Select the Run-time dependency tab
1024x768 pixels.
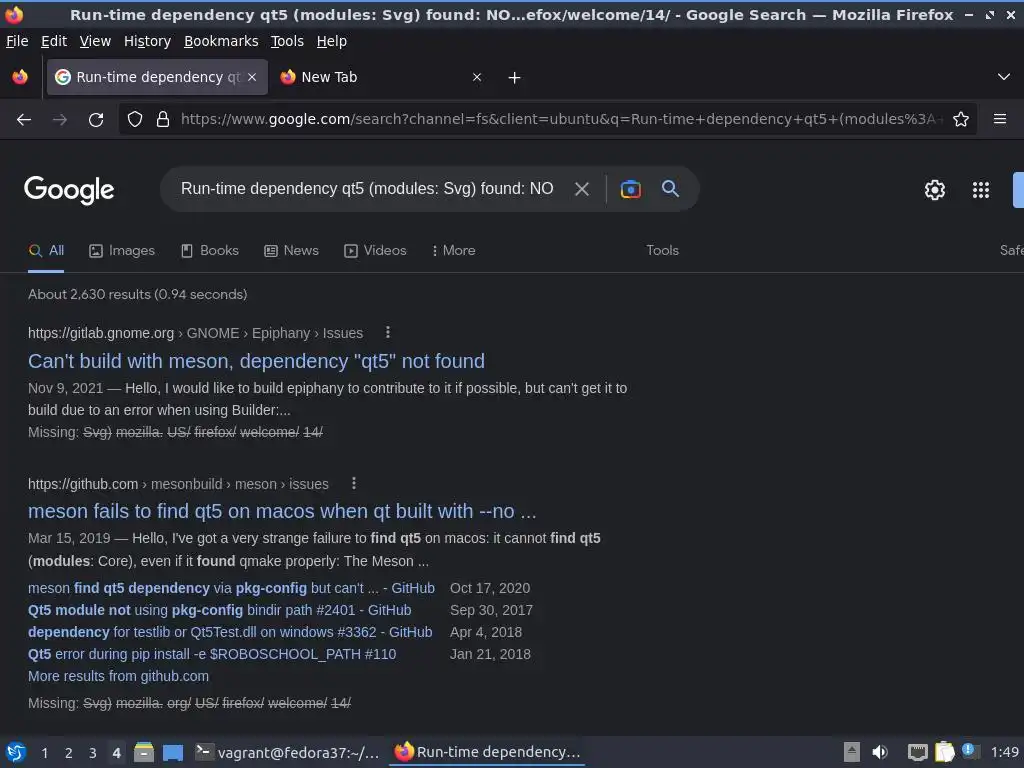point(157,77)
